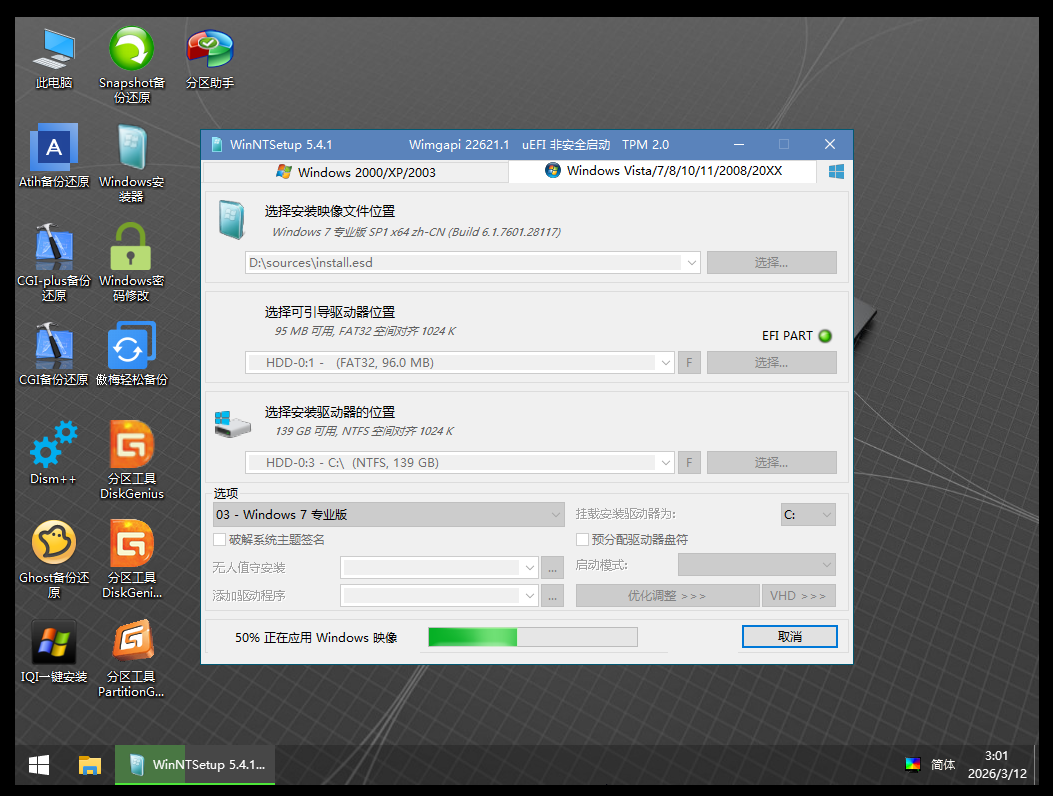Expand the install.esd path dropdown
The image size is (1053, 796).
pyautogui.click(x=691, y=263)
